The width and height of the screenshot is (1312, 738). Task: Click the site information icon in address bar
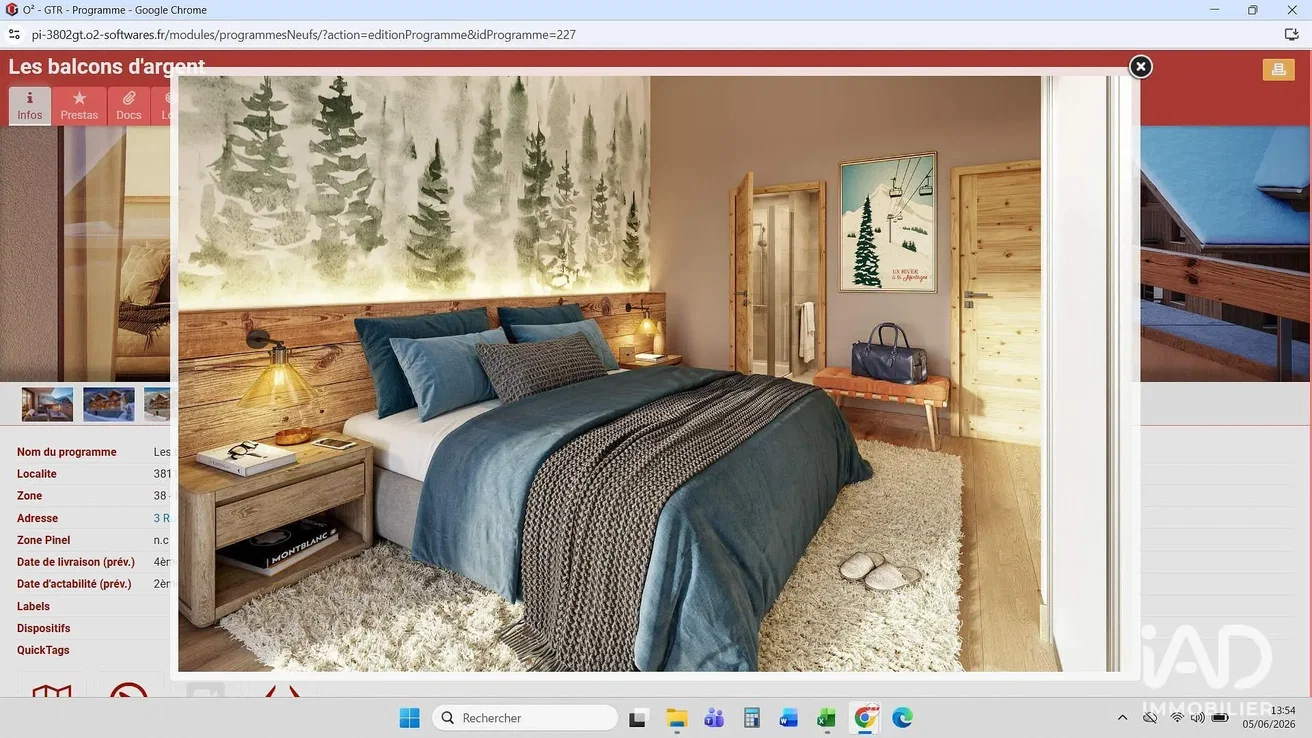coord(14,34)
